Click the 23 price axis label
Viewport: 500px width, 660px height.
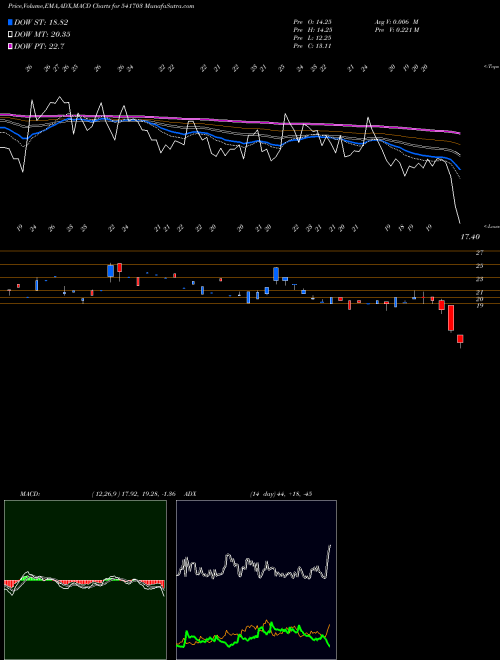coord(479,279)
